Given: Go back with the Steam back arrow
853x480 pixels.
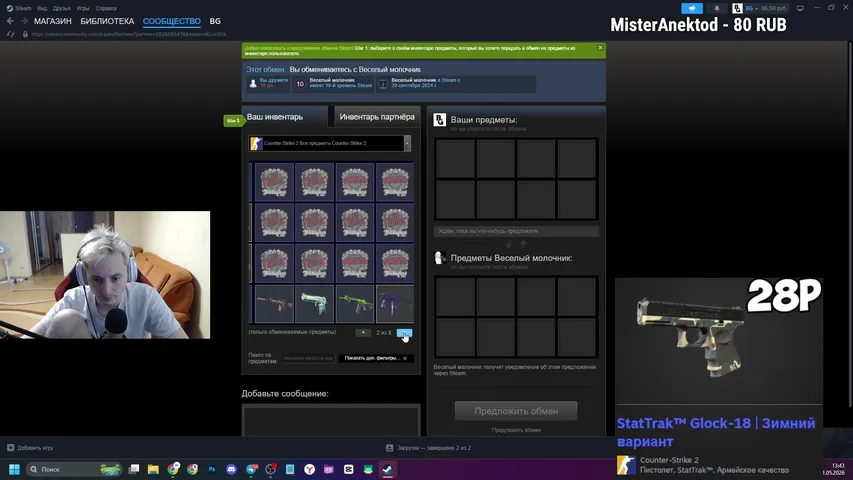Looking at the screenshot, I should [x=10, y=21].
